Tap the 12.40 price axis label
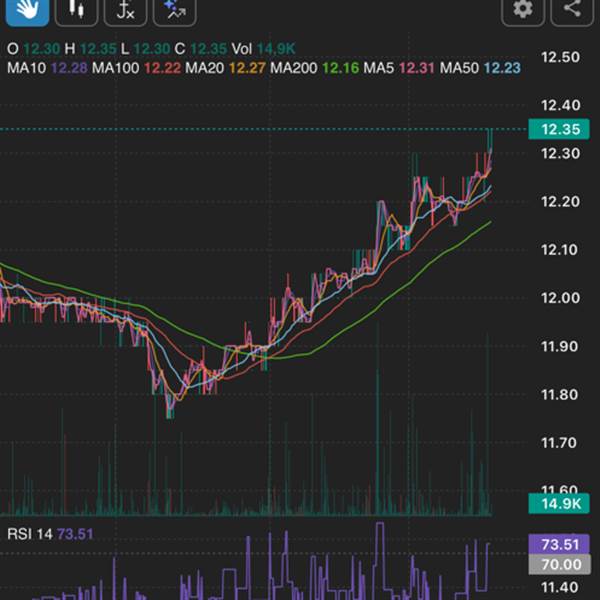Image resolution: width=600 pixels, height=600 pixels. click(560, 105)
